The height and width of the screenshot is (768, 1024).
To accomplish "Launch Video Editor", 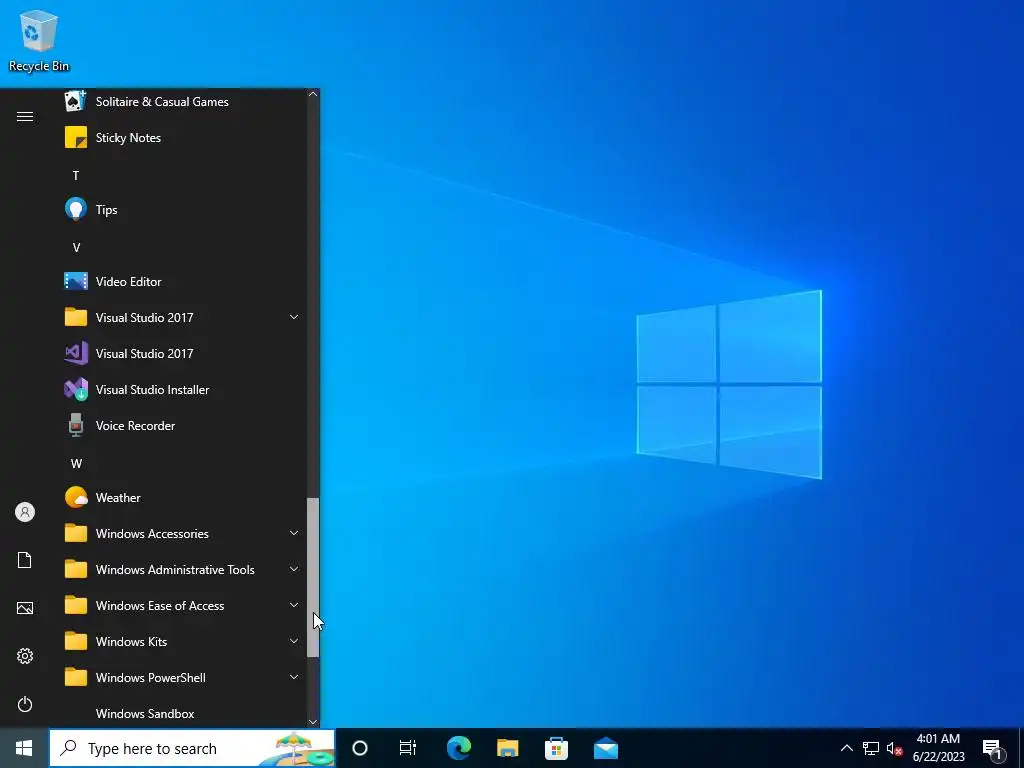I will click(x=183, y=281).
